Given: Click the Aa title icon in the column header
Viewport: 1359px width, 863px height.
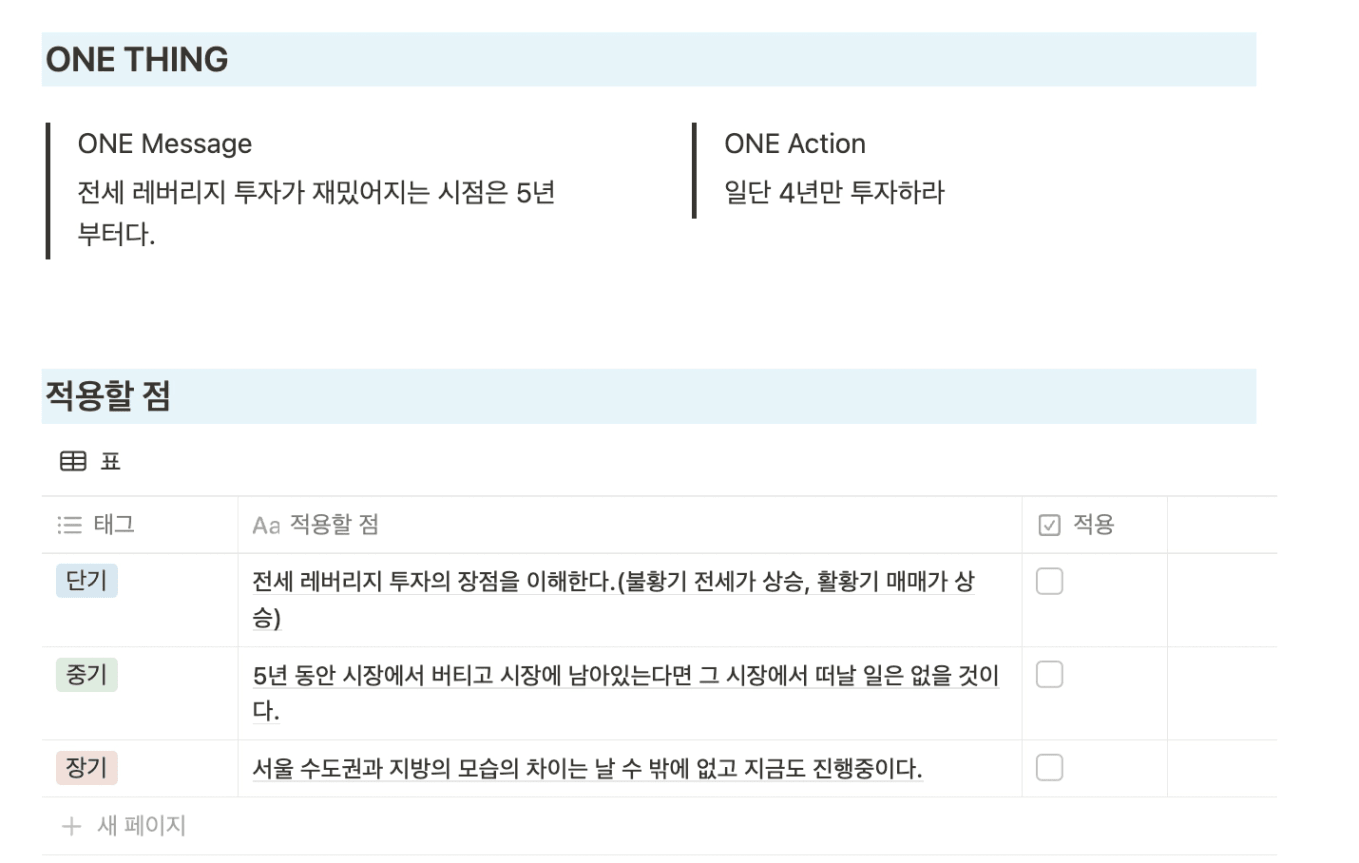Looking at the screenshot, I should pyautogui.click(x=266, y=525).
